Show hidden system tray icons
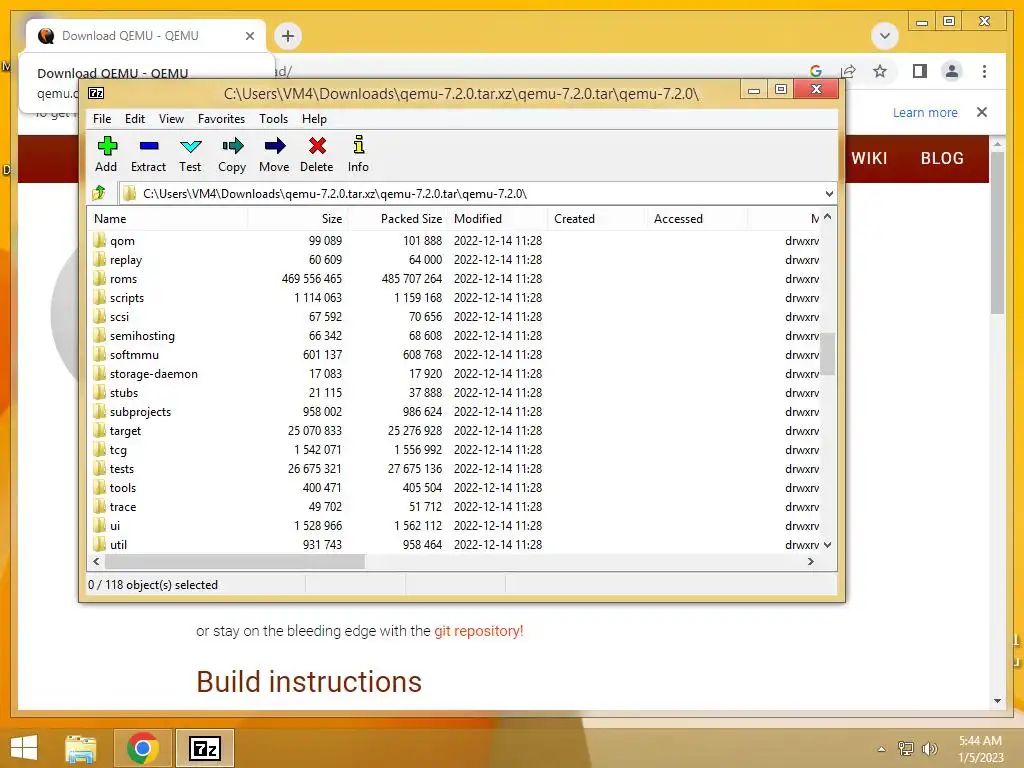This screenshot has height=768, width=1024. [882, 749]
